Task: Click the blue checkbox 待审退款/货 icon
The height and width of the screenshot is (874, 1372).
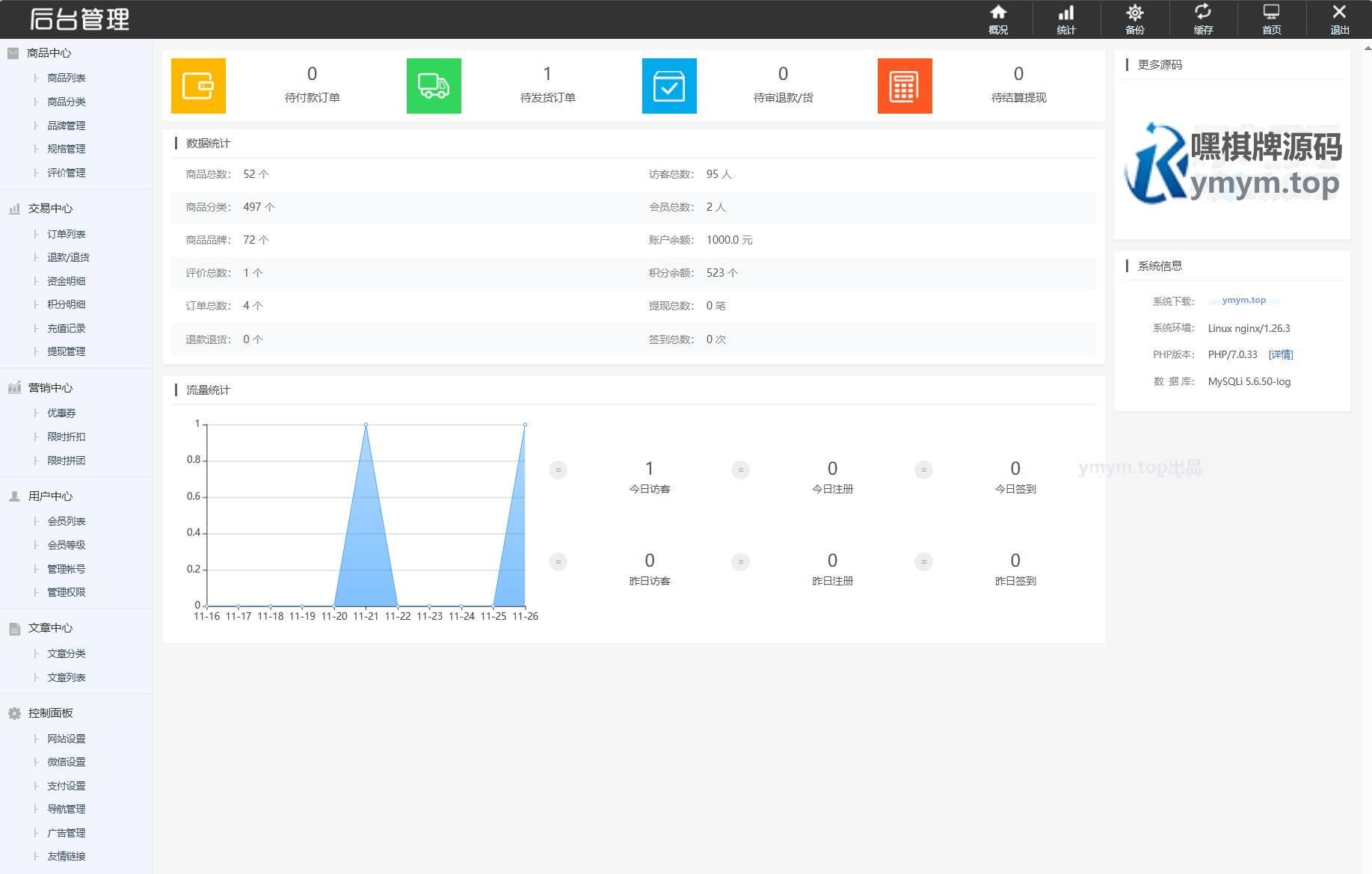Action: pyautogui.click(x=669, y=86)
